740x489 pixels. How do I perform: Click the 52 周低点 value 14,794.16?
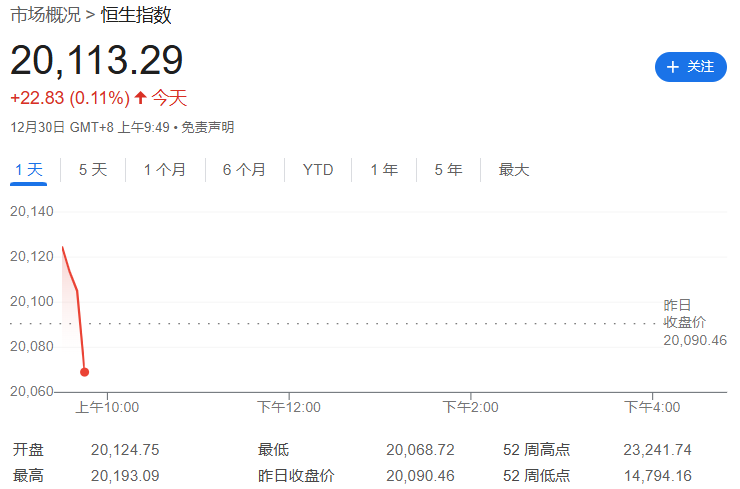click(x=657, y=476)
